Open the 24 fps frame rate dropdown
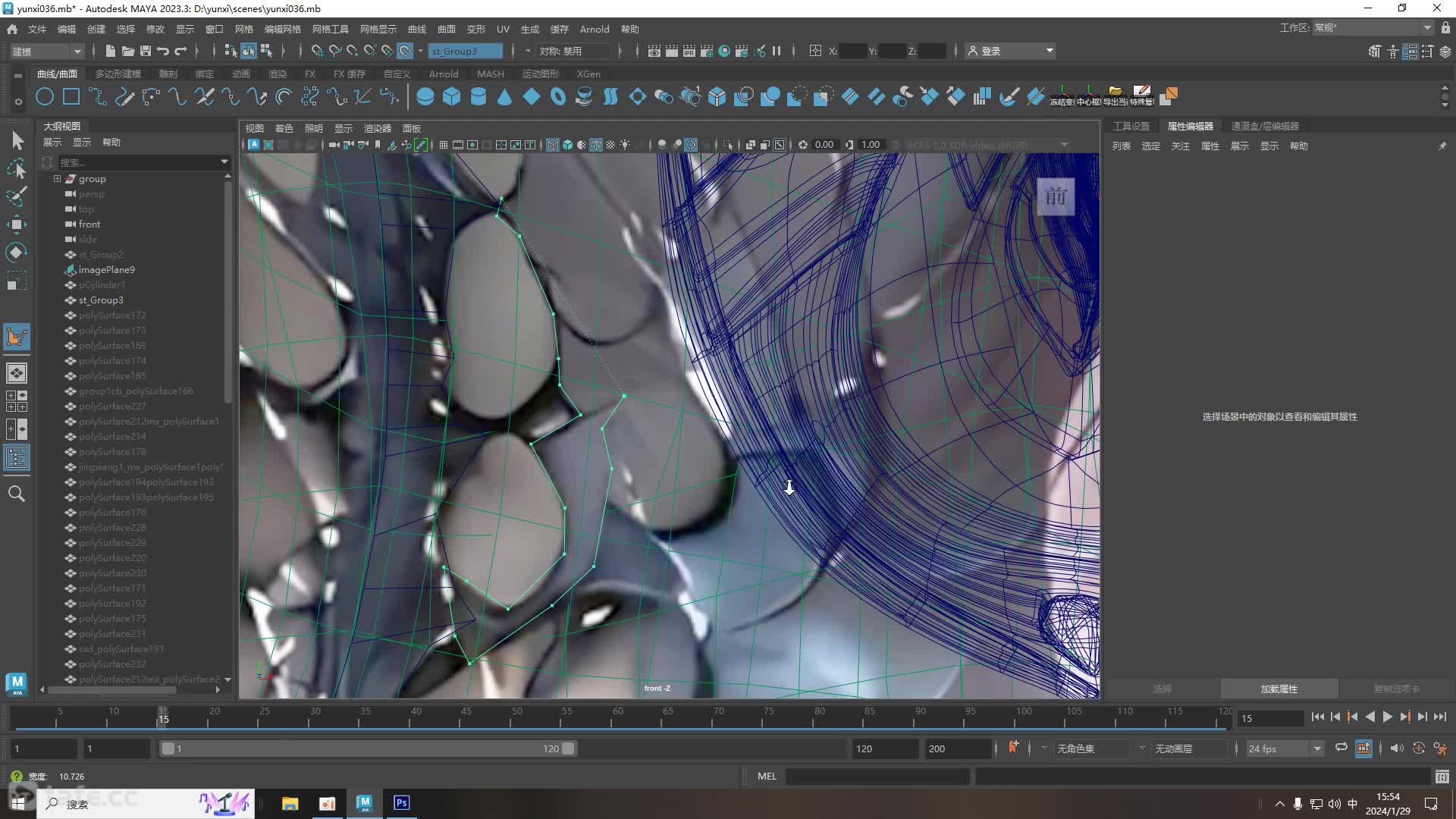 click(1284, 748)
